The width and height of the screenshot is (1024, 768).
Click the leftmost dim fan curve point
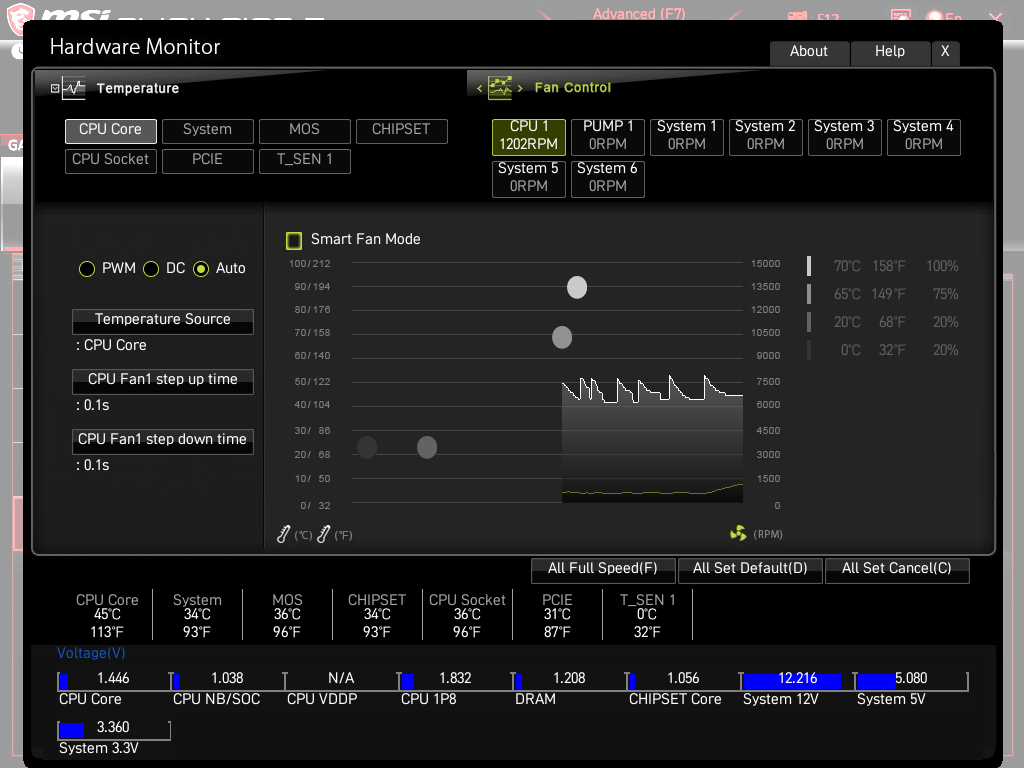[367, 447]
